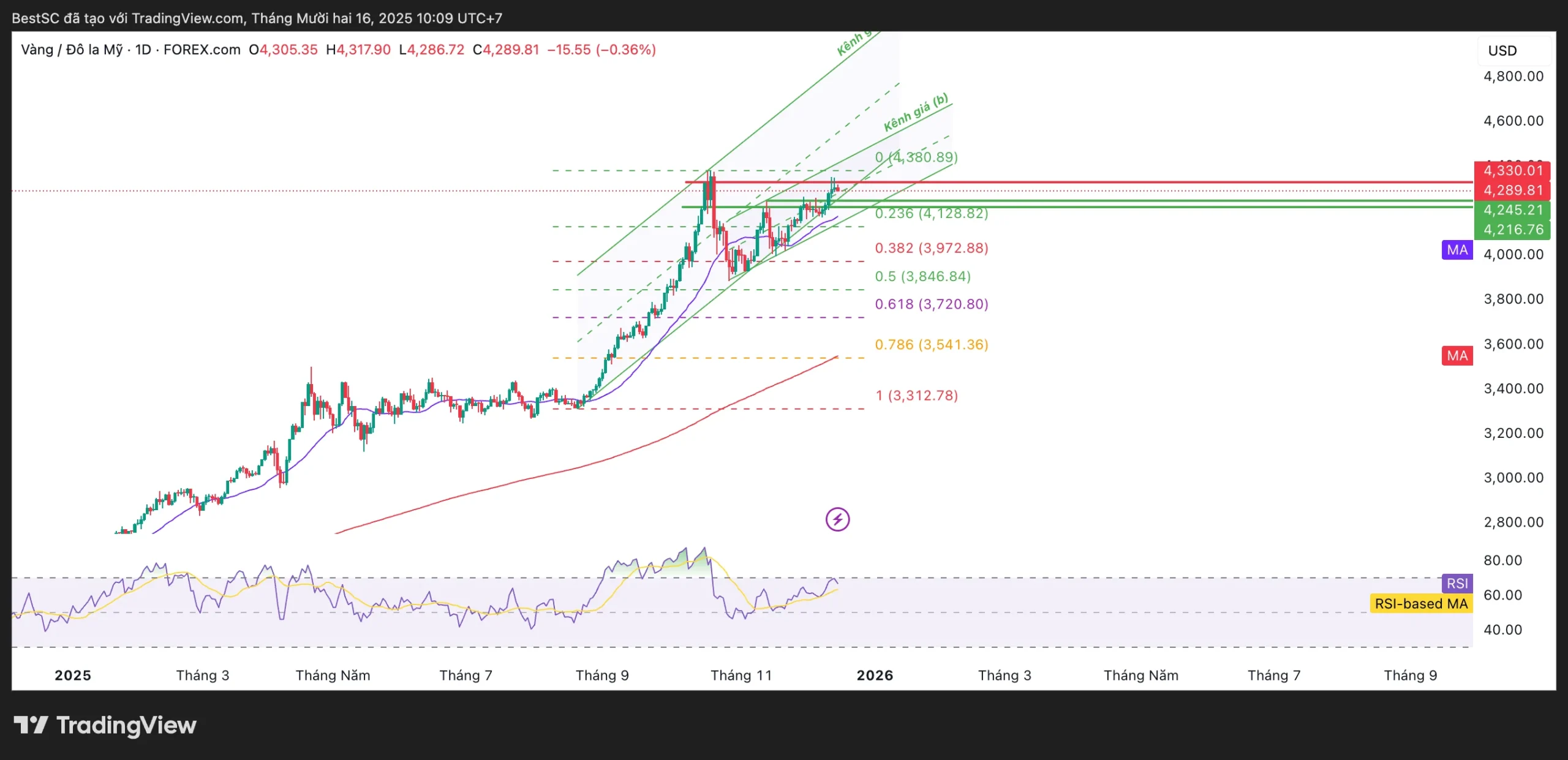Click the yellow RSI-based MA label
Screen dimensions: 1568x760
point(1420,604)
